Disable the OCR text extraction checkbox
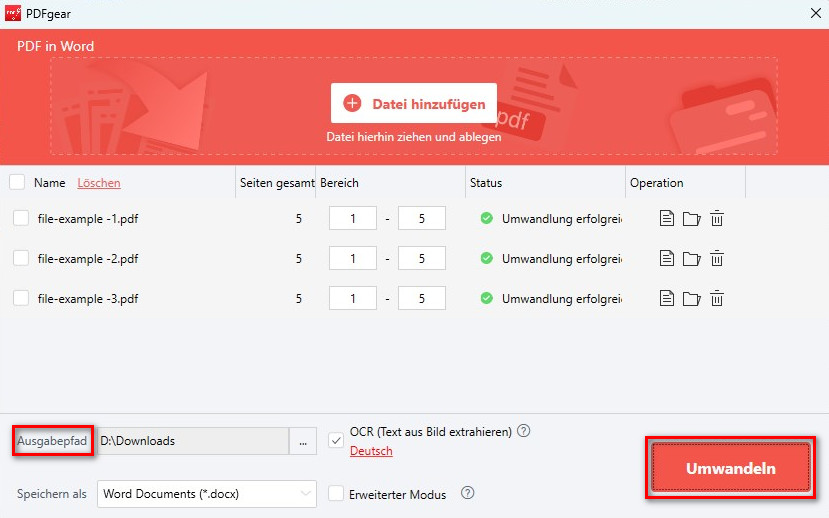Viewport: 829px width, 518px height. click(x=336, y=441)
